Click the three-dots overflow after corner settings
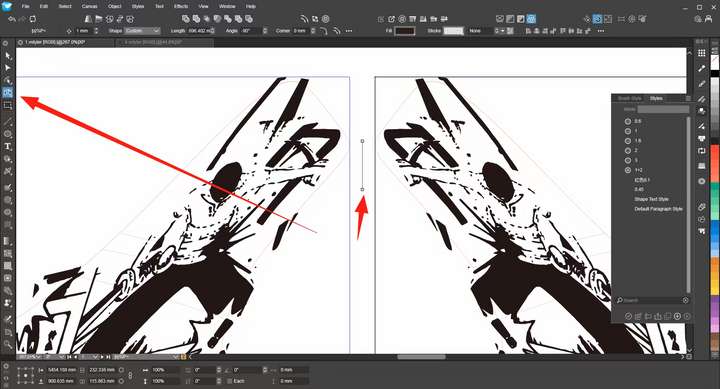The image size is (720, 389). click(x=349, y=31)
